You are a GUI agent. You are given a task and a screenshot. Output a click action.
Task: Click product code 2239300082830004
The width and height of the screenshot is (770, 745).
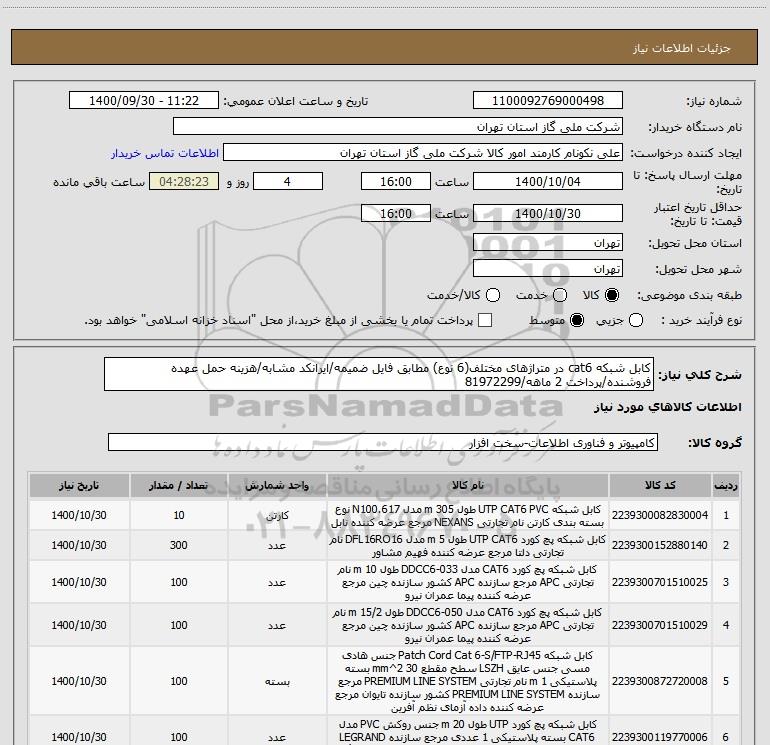pyautogui.click(x=660, y=515)
